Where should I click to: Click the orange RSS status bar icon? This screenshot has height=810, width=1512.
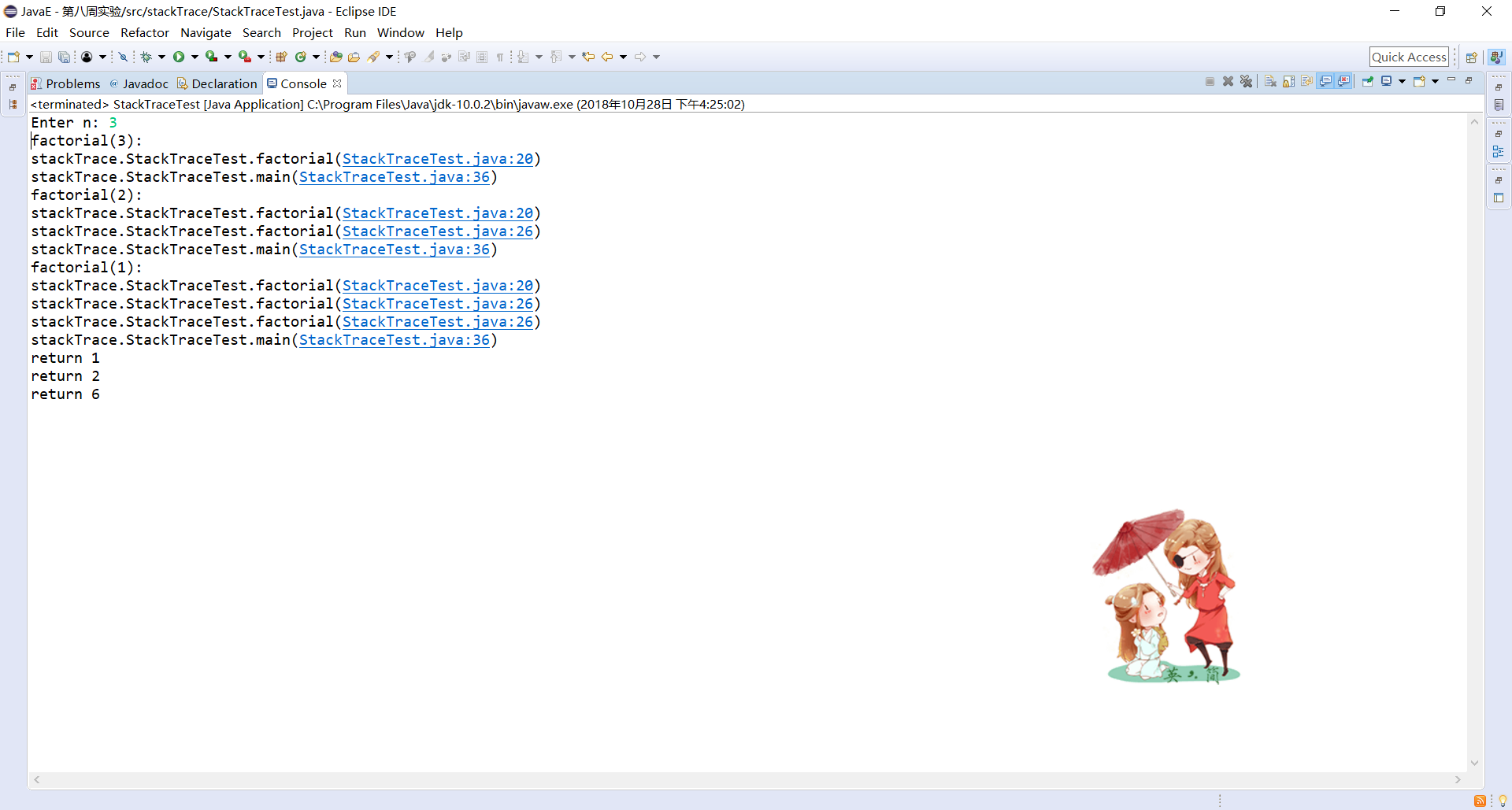1480,801
